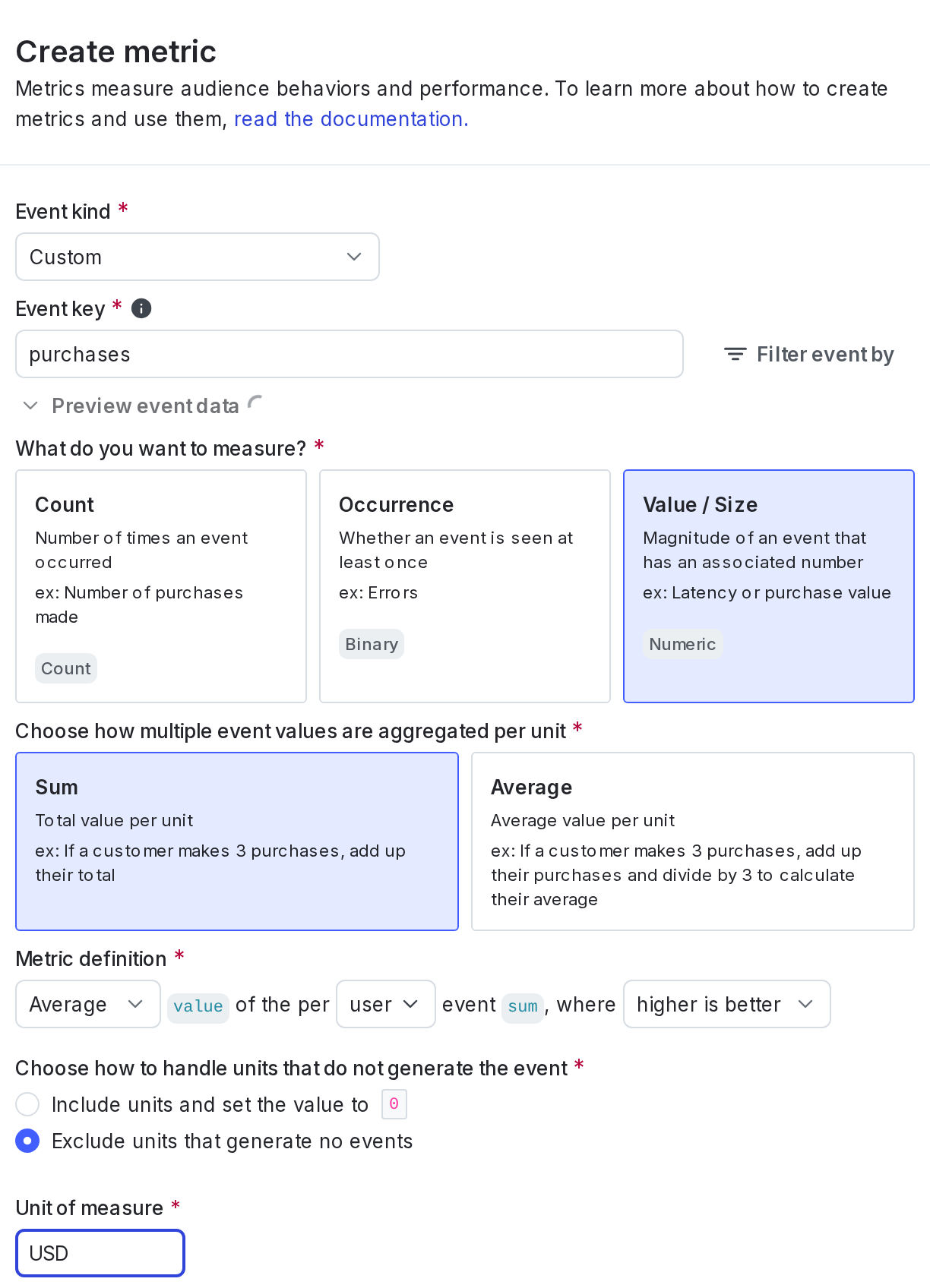Click the zero value input box
The height and width of the screenshot is (1288, 930).
pos(394,1104)
